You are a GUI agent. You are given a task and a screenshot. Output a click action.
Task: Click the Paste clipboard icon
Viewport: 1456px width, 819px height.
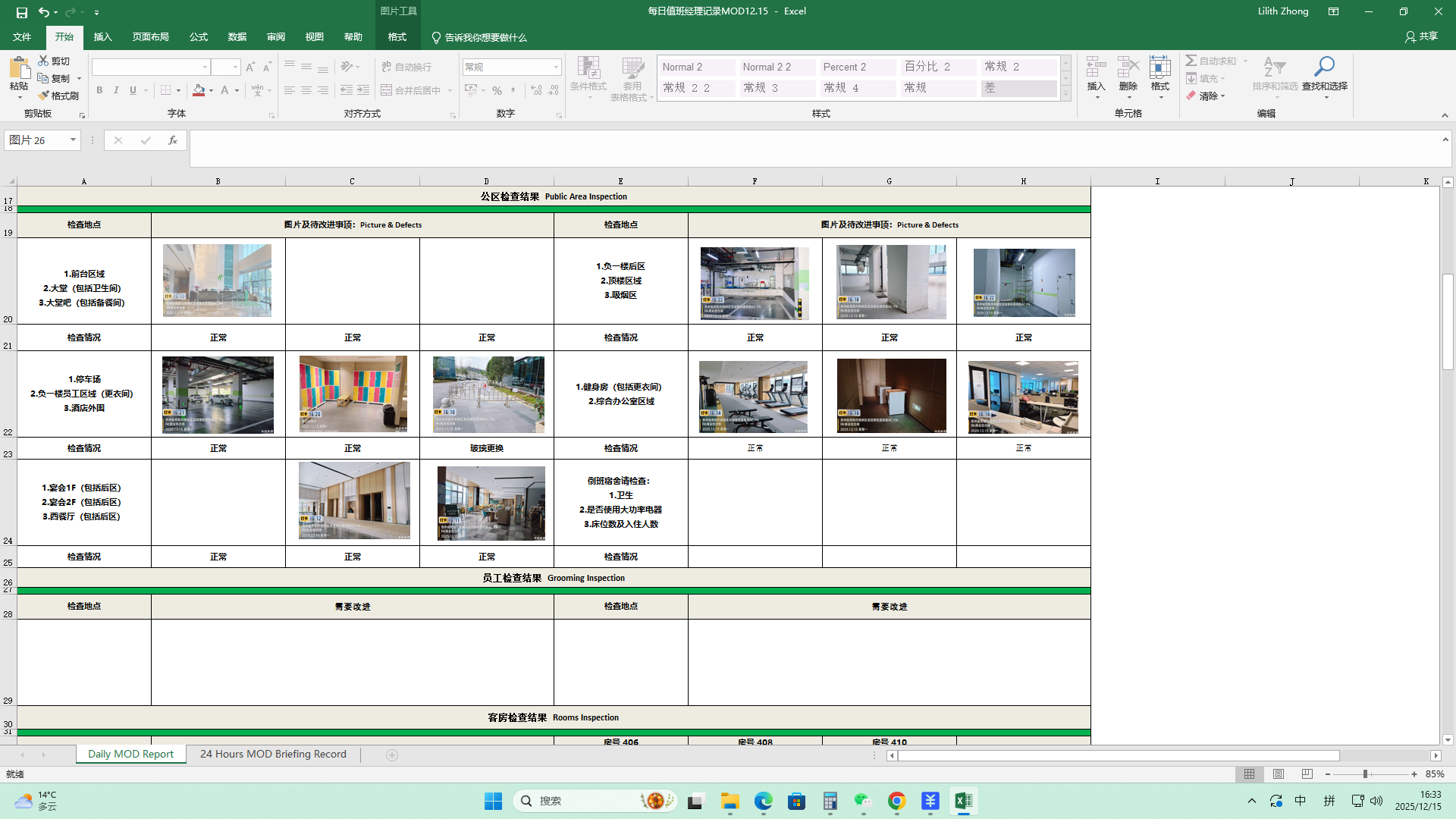coord(18,68)
